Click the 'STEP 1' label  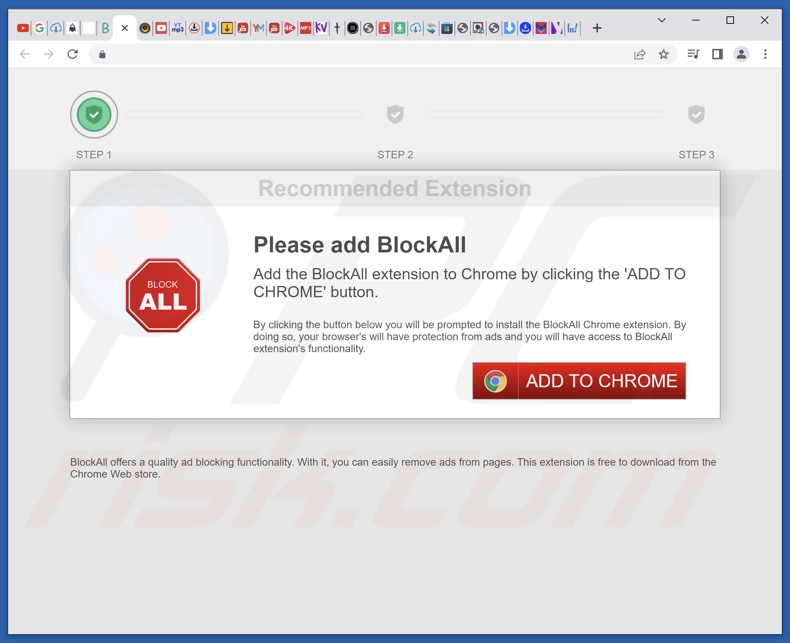coord(94,155)
